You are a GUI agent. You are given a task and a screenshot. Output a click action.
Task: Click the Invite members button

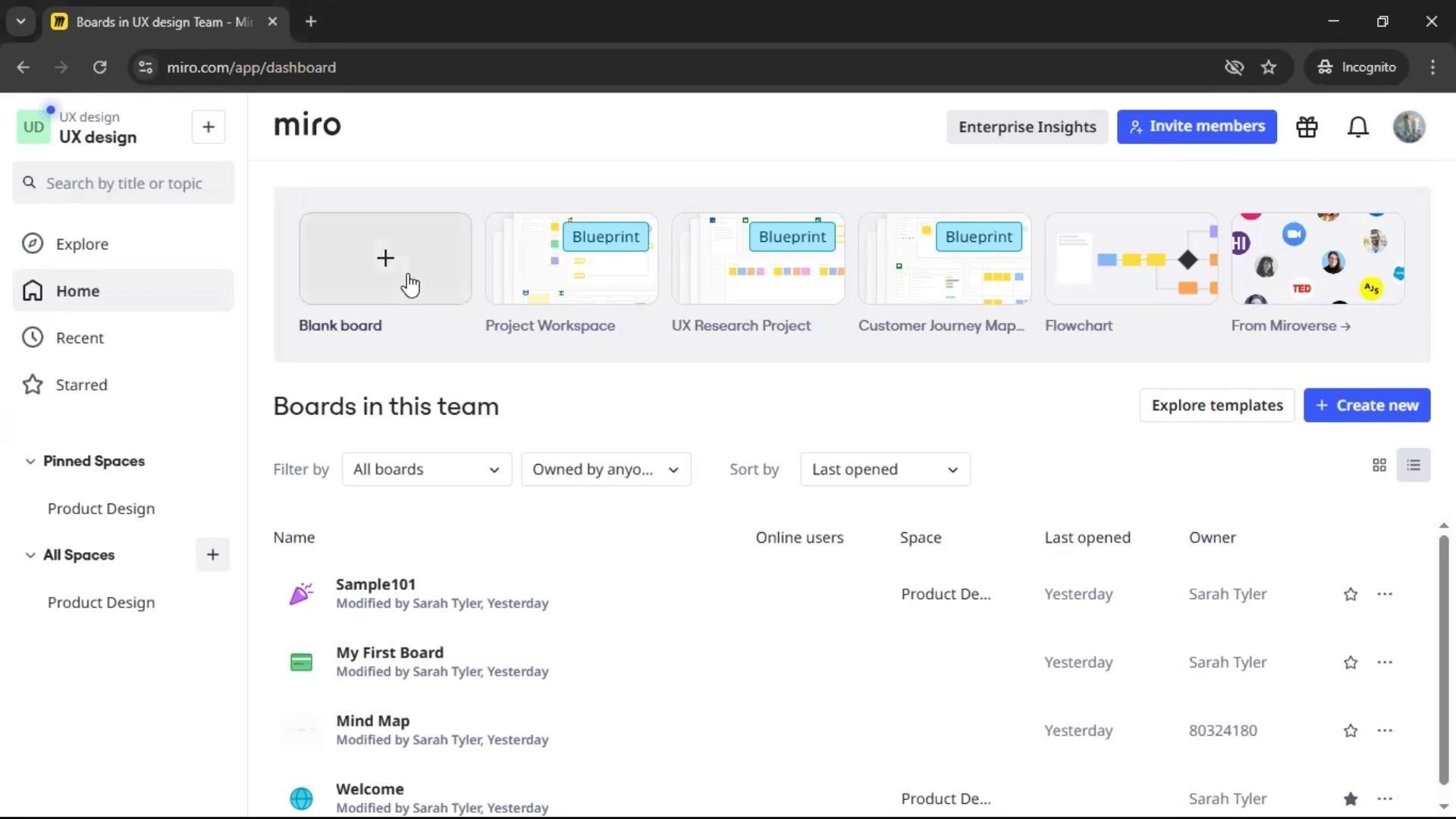coord(1197,127)
